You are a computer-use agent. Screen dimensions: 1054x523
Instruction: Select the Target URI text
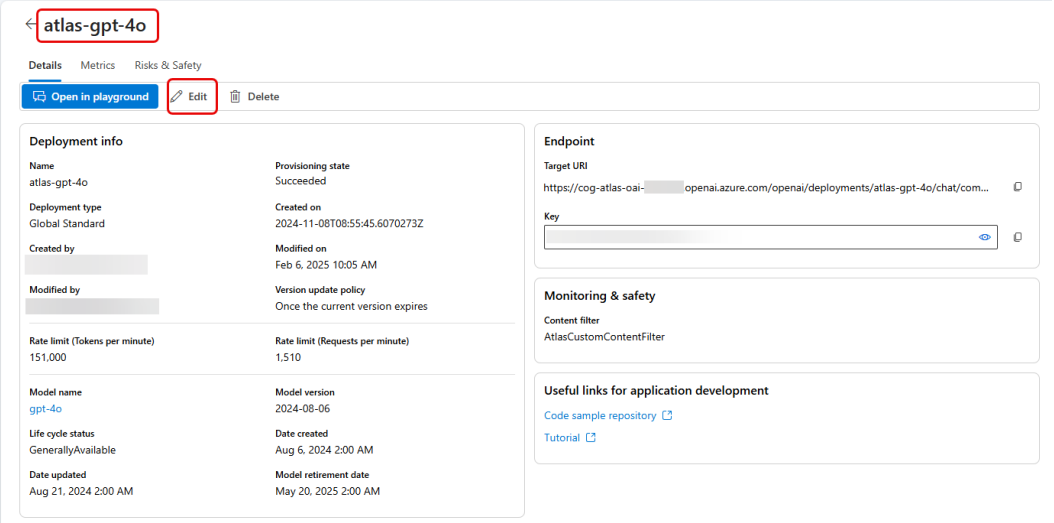pyautogui.click(x=766, y=188)
